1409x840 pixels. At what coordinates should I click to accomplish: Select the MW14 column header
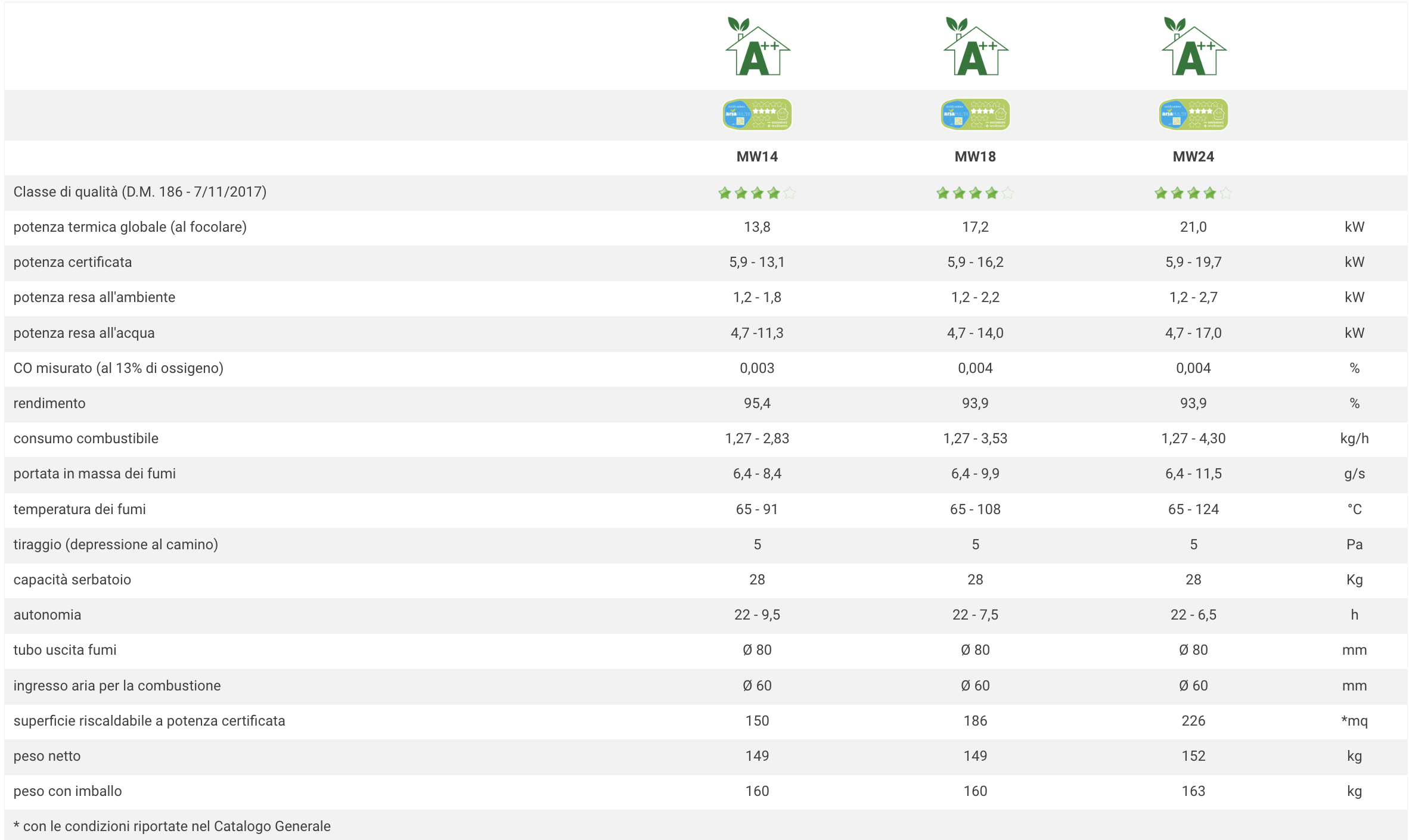[x=757, y=157]
